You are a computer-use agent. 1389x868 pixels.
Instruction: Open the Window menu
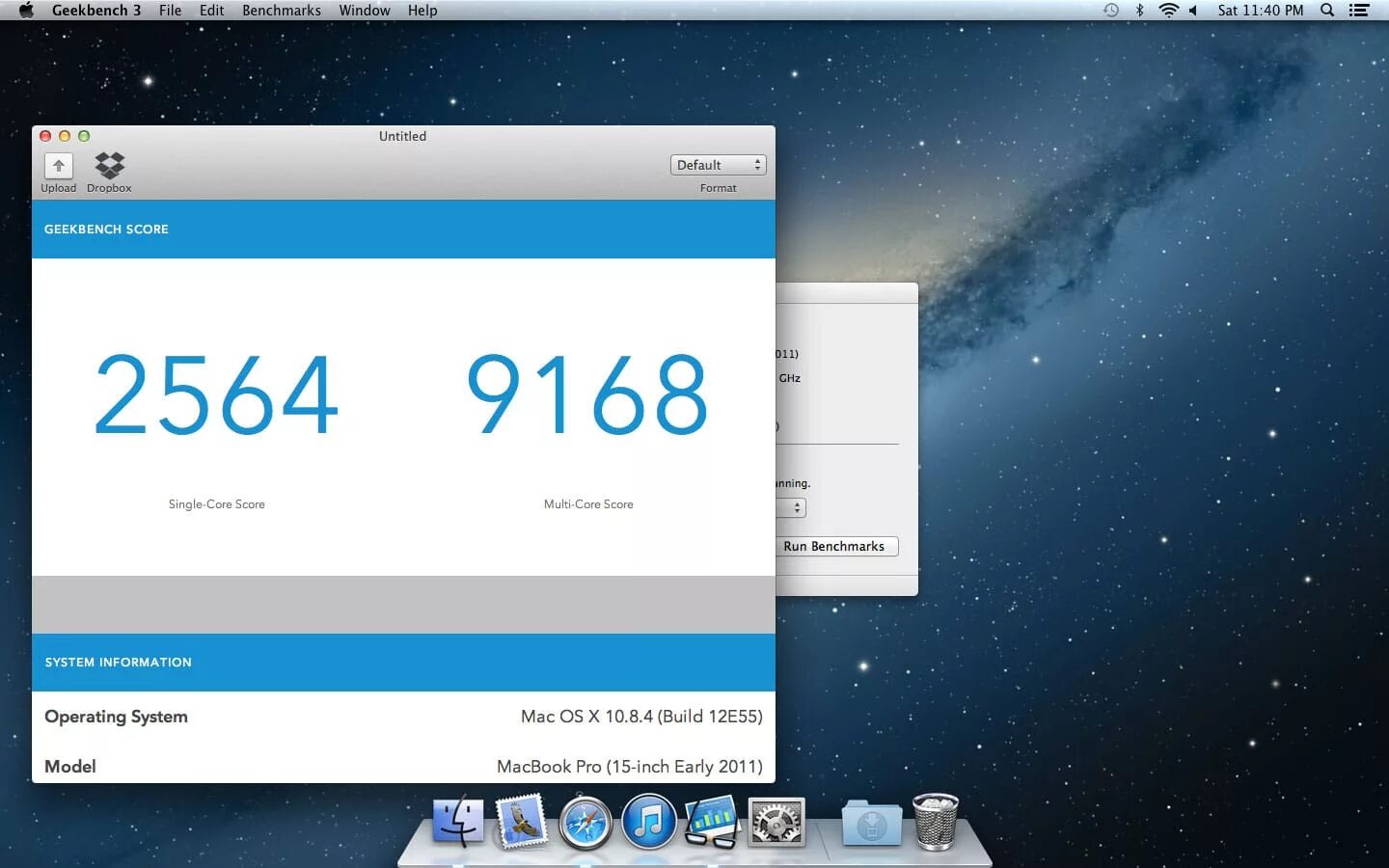click(x=365, y=11)
